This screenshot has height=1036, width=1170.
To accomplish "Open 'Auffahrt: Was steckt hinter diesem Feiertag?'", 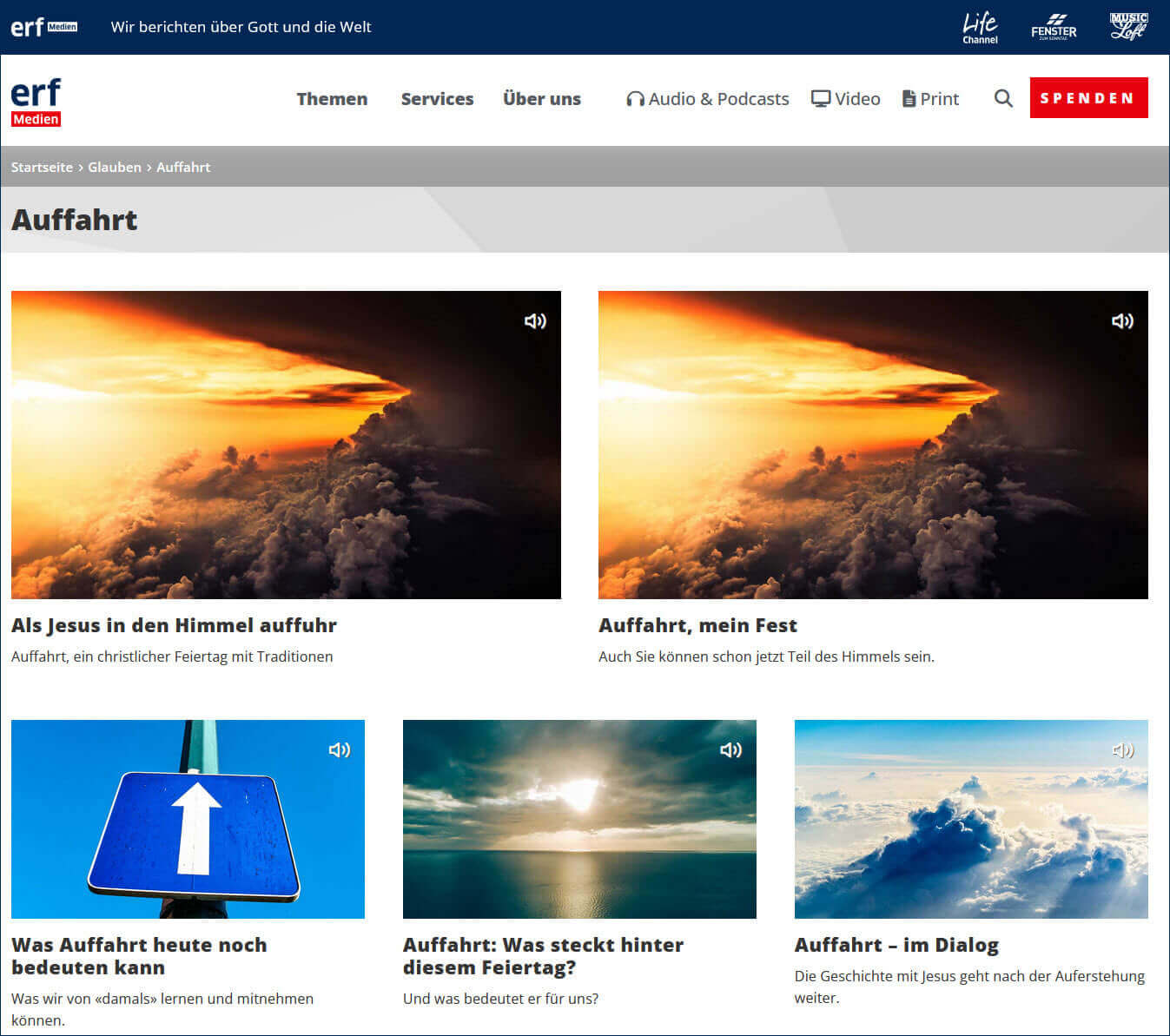I will pyautogui.click(x=543, y=956).
